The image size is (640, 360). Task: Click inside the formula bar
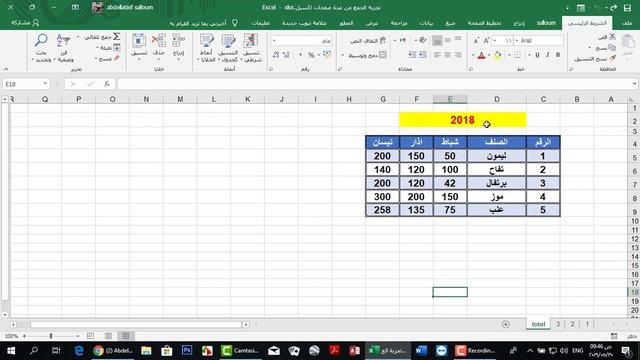(x=373, y=84)
